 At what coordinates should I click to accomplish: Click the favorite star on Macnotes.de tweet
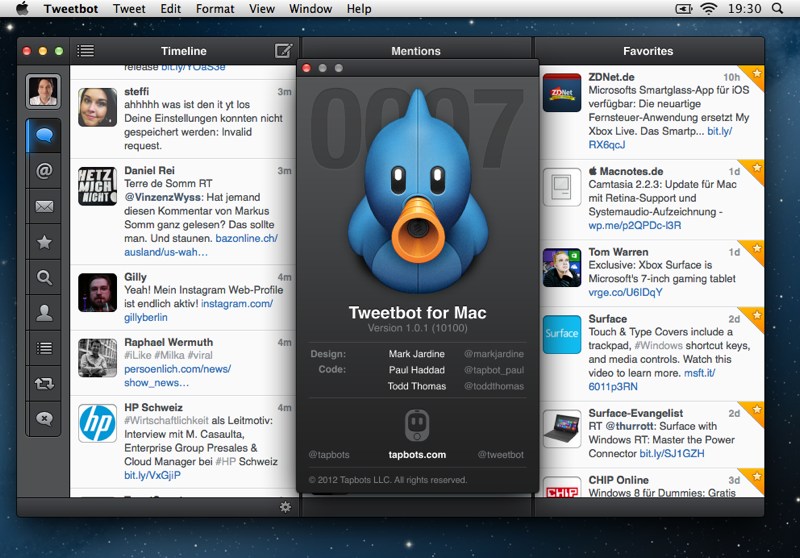(757, 168)
